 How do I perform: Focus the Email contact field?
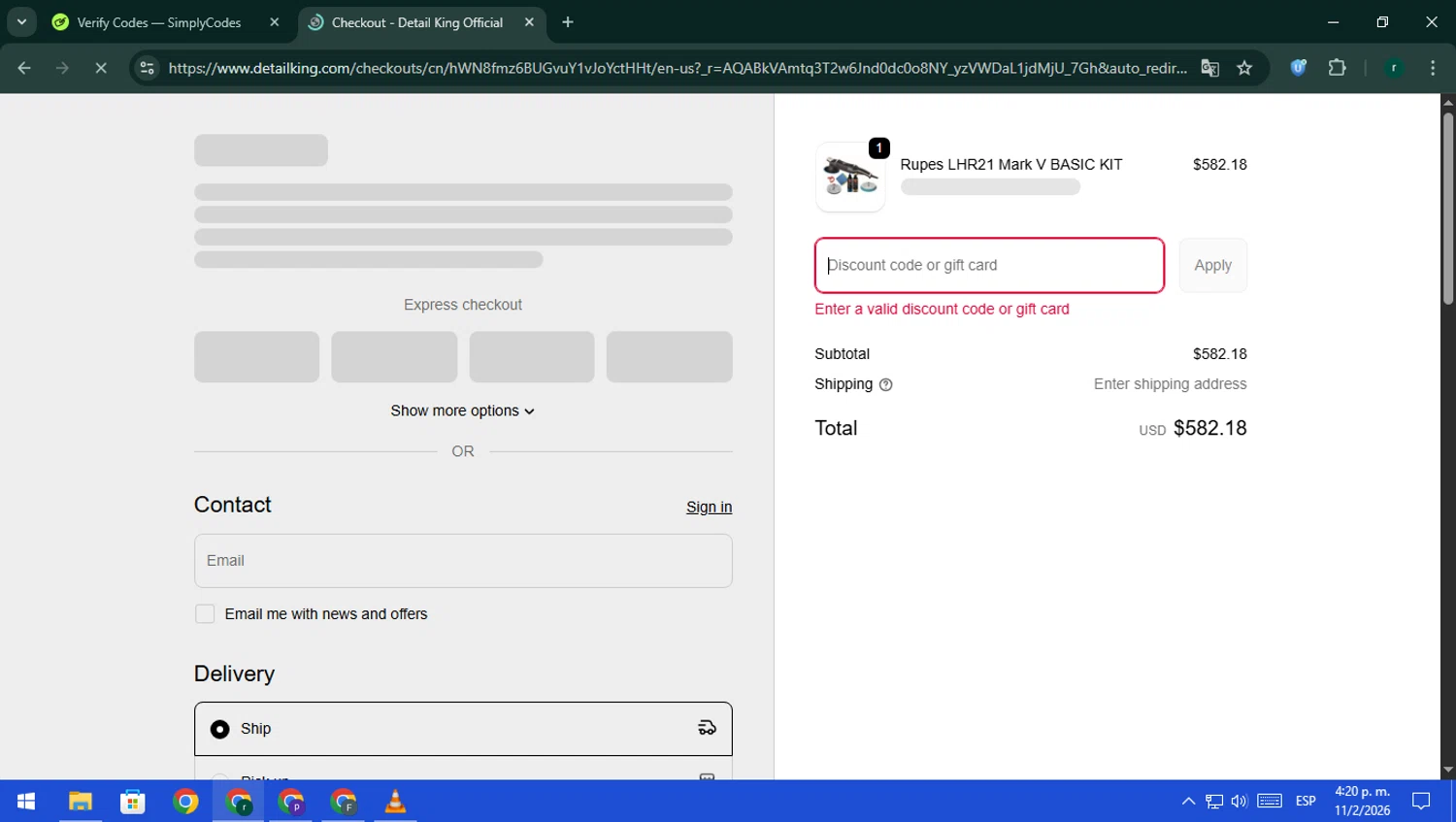coord(463,561)
